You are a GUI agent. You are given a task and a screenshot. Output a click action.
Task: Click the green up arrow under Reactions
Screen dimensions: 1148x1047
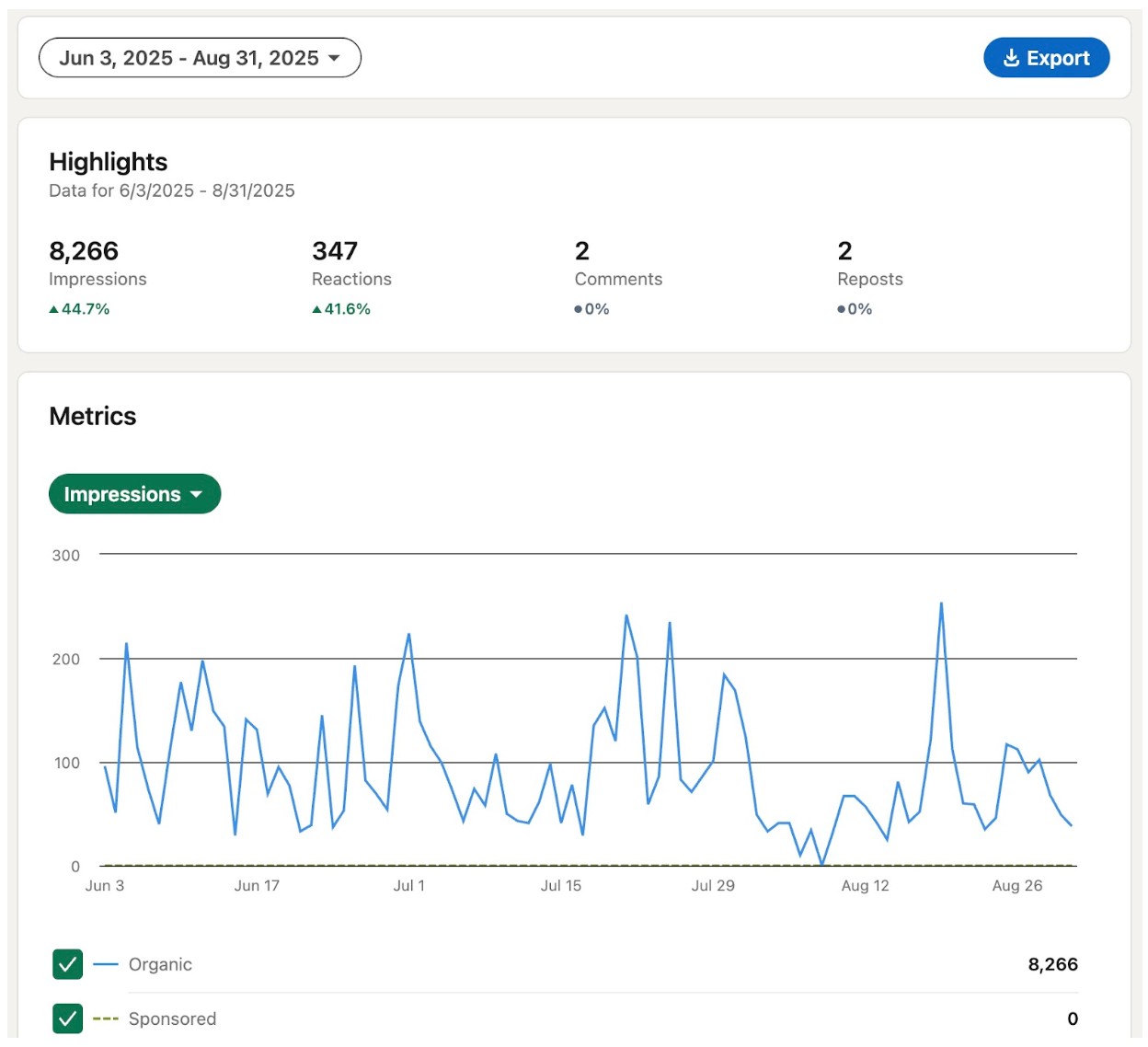pos(316,309)
